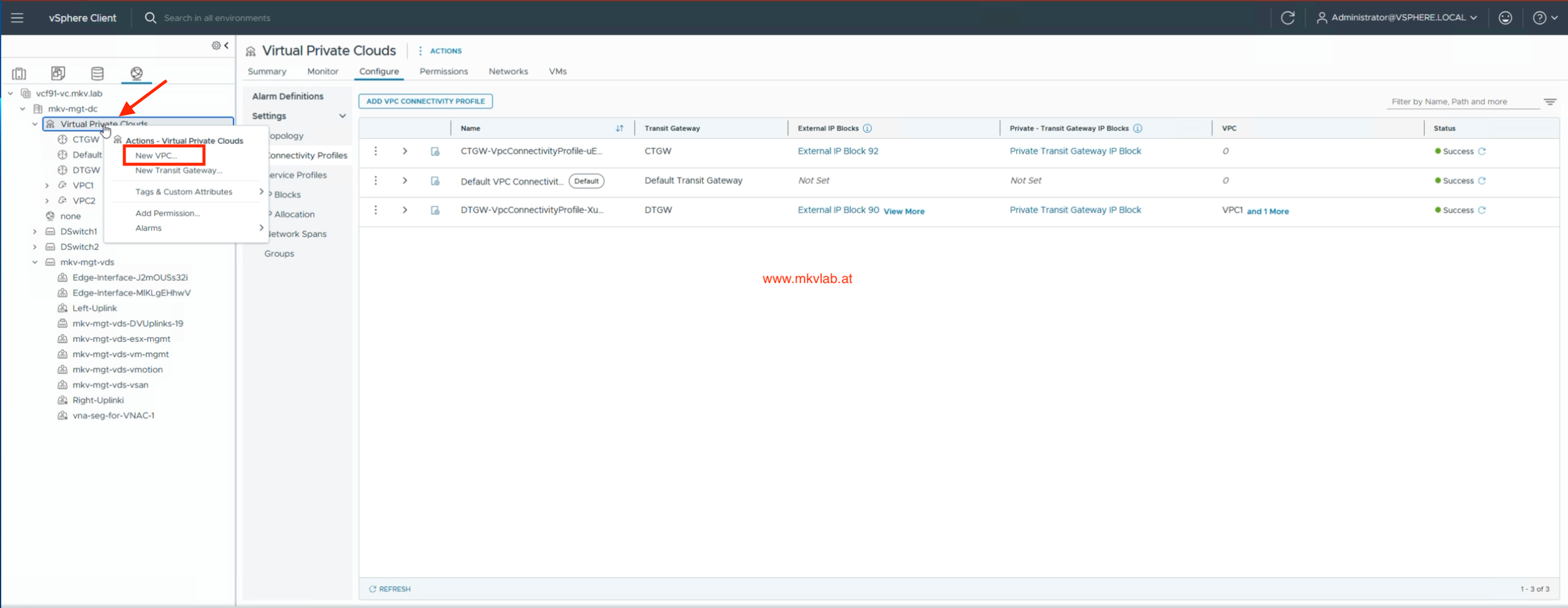Image resolution: width=1568 pixels, height=608 pixels.
Task: Open the help question mark menu
Action: 1545,18
